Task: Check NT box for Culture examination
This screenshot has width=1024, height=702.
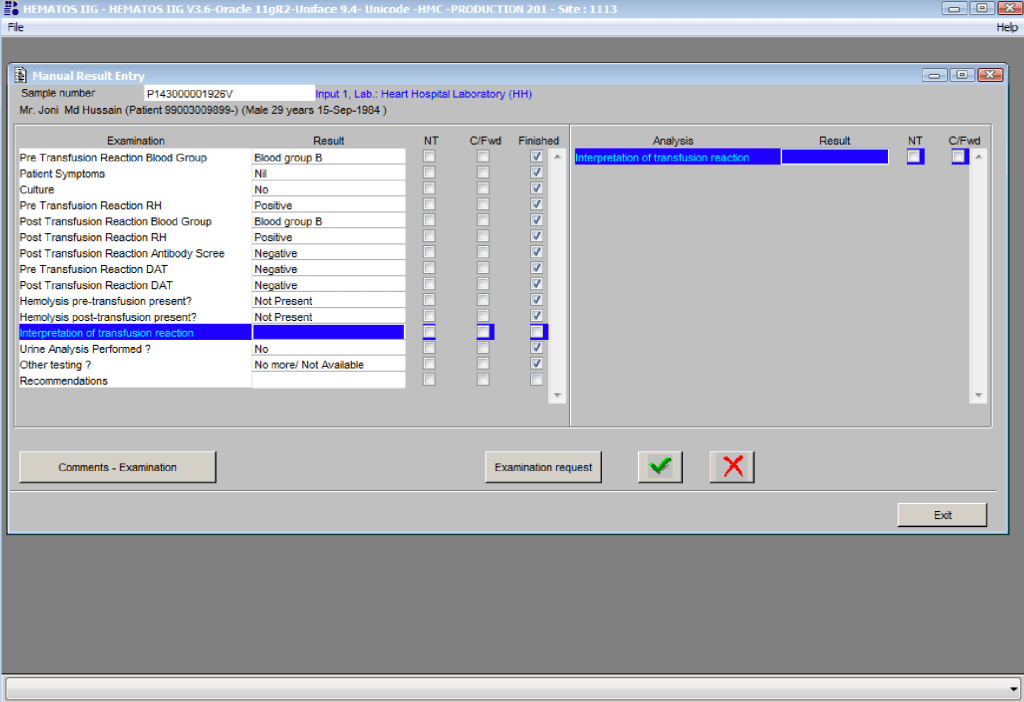Action: (429, 189)
